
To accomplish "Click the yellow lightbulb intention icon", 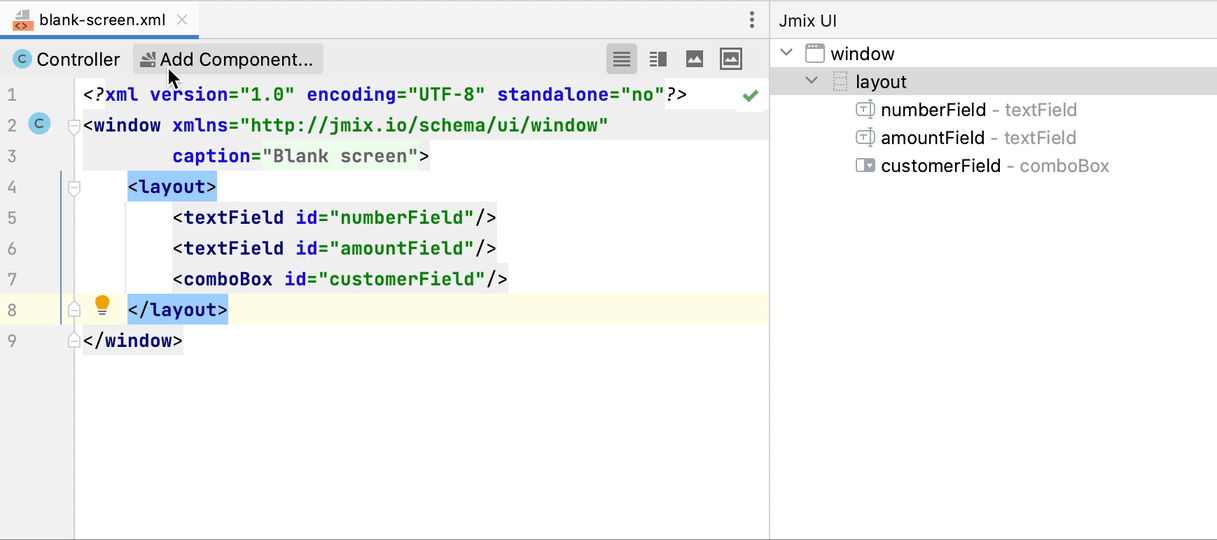I will coord(101,306).
